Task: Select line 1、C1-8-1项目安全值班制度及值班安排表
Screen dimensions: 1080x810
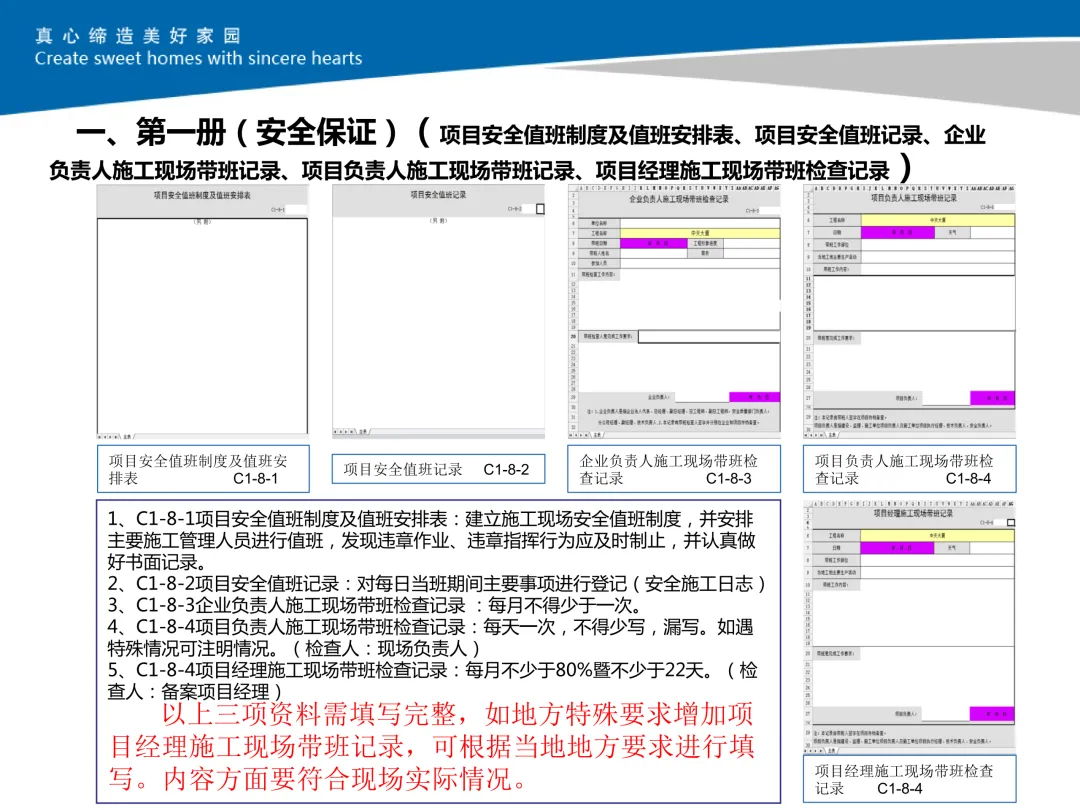Action: pos(431,540)
